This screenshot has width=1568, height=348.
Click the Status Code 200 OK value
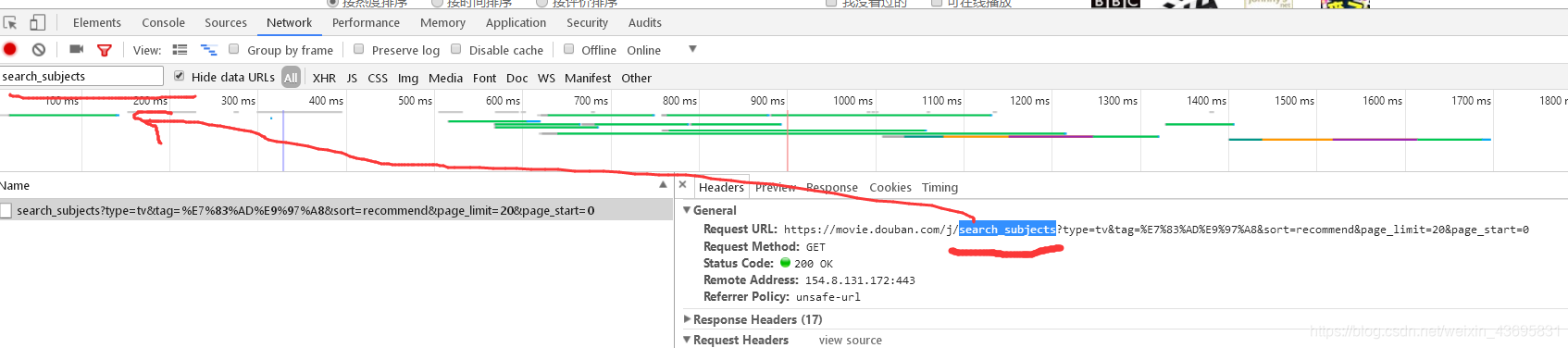[x=814, y=264]
